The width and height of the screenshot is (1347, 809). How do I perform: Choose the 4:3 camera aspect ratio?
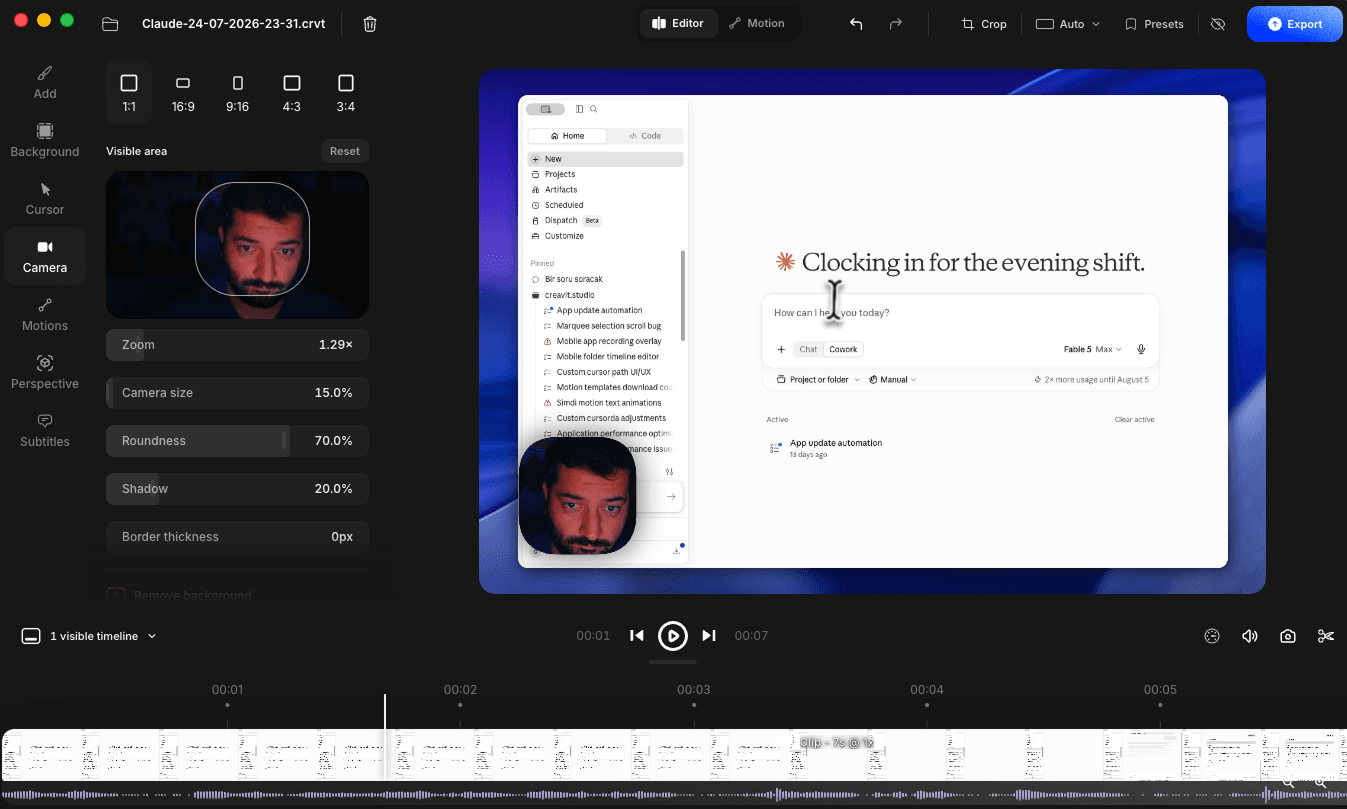(x=291, y=92)
